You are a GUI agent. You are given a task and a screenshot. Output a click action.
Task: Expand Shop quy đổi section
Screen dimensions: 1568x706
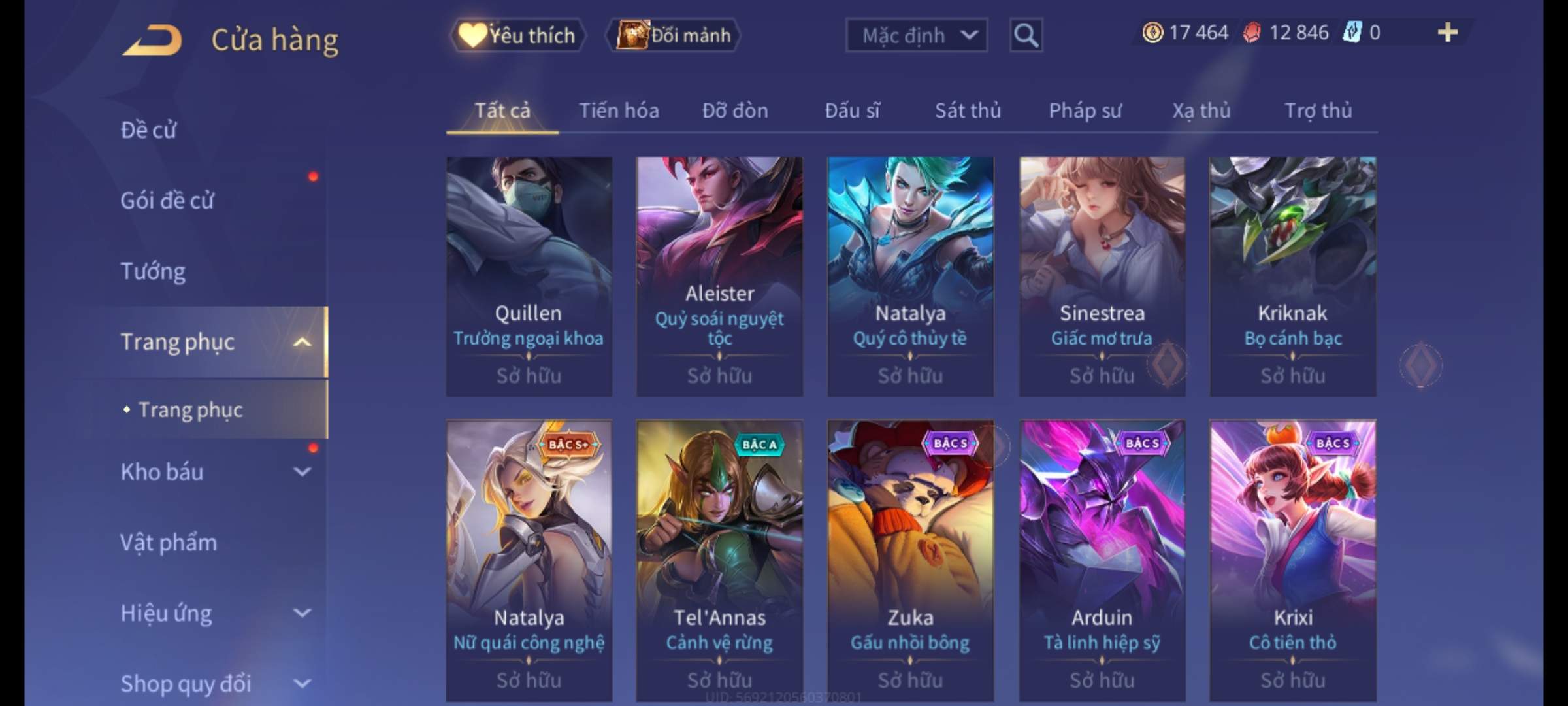click(302, 683)
